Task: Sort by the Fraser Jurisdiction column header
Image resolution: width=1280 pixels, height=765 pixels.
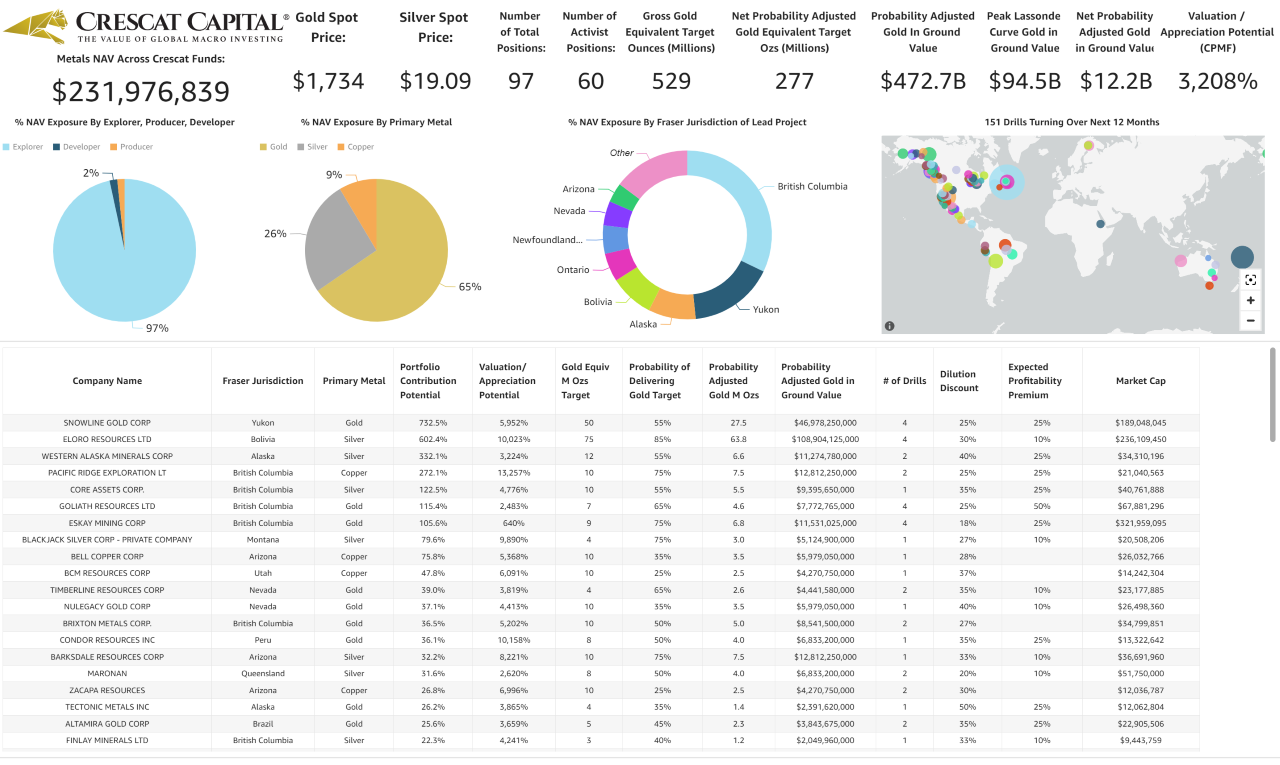Action: pyautogui.click(x=263, y=381)
